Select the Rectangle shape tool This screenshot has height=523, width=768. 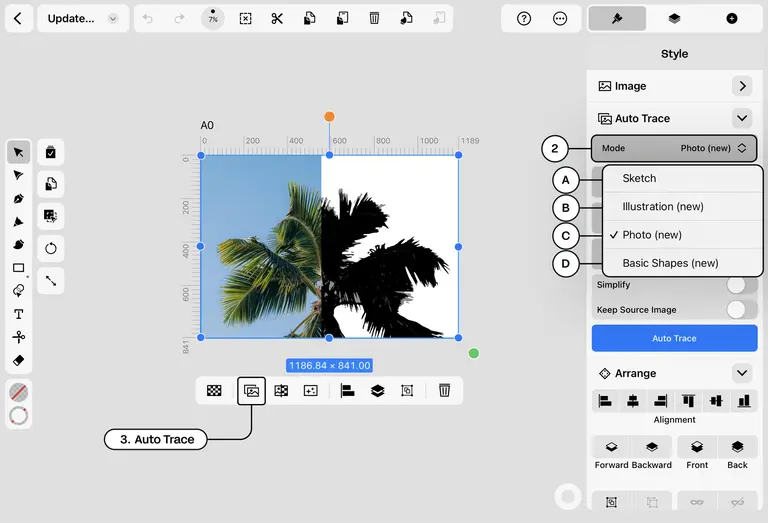coord(19,268)
